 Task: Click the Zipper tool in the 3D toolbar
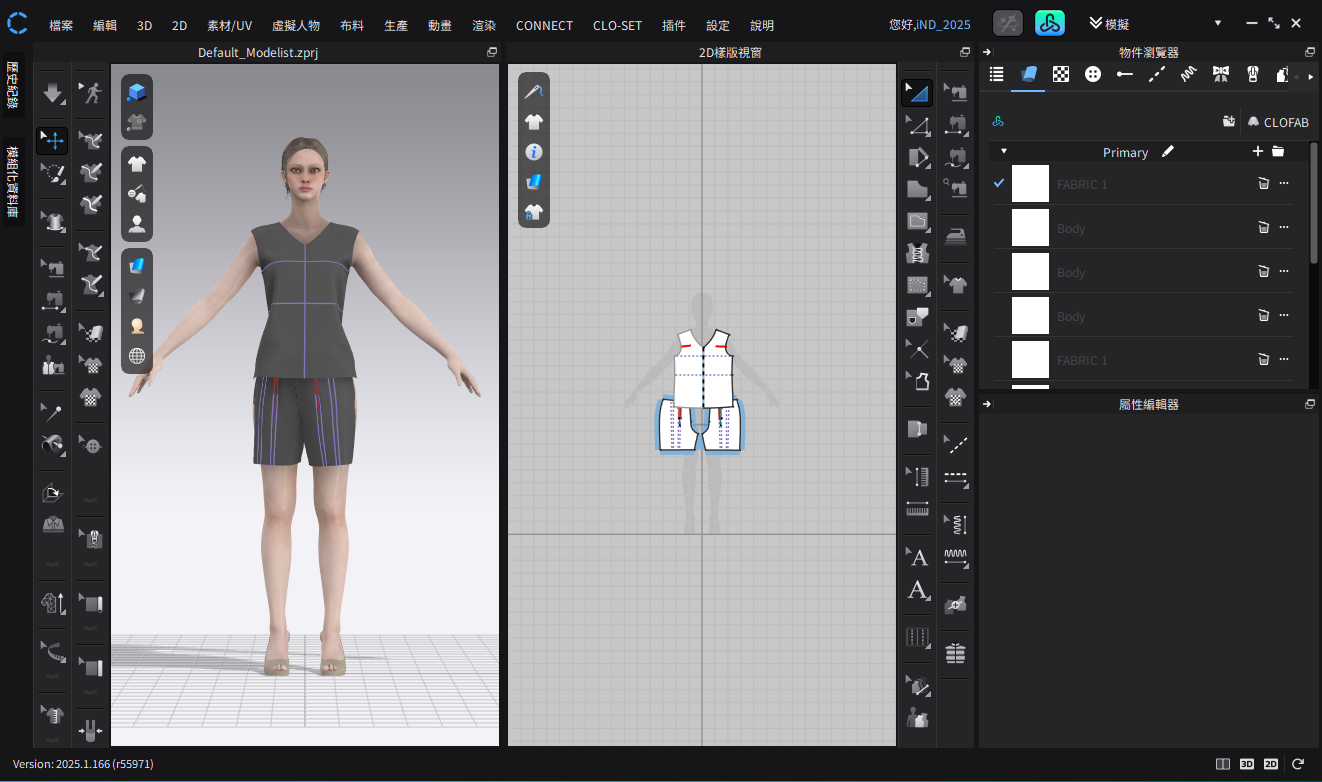tap(92, 540)
